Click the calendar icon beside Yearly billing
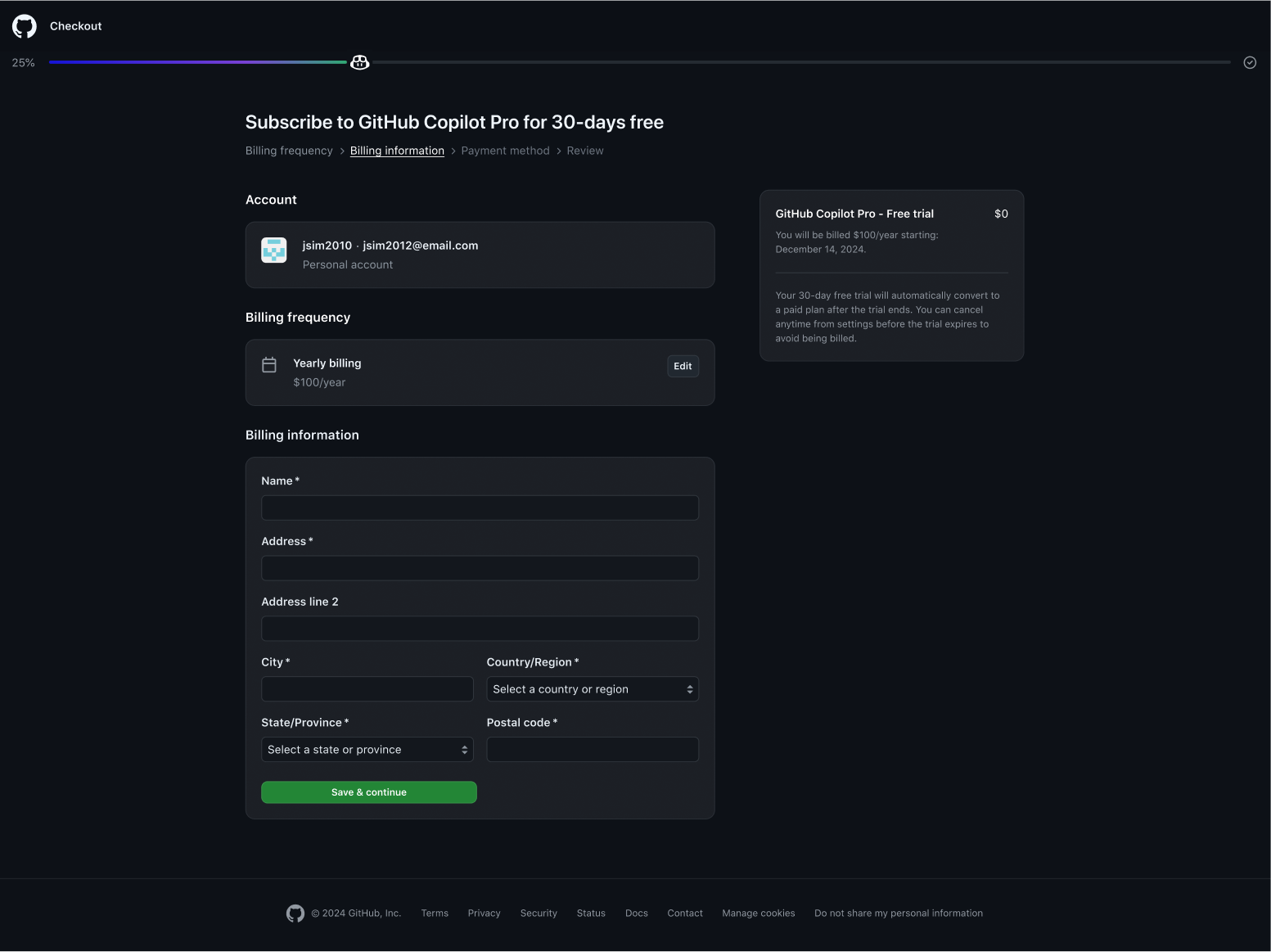This screenshot has width=1271, height=952. click(x=269, y=365)
